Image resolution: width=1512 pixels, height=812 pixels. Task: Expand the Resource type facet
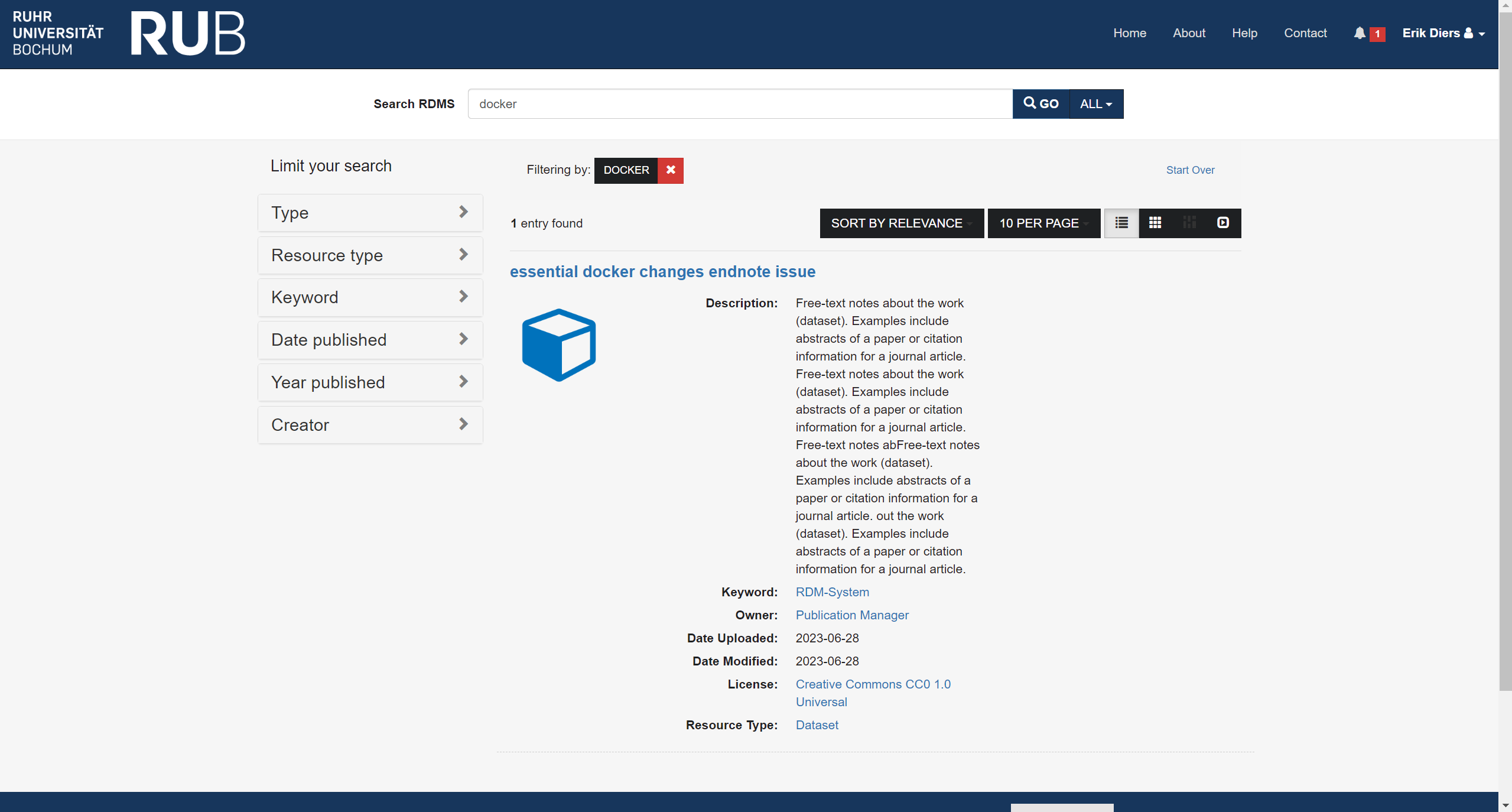coord(370,255)
